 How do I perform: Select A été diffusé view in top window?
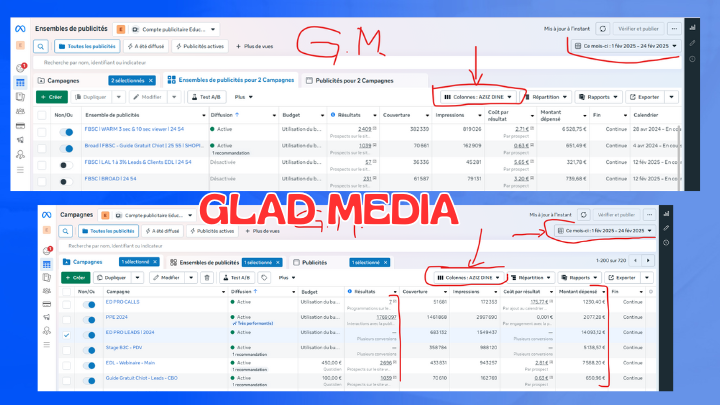click(146, 46)
